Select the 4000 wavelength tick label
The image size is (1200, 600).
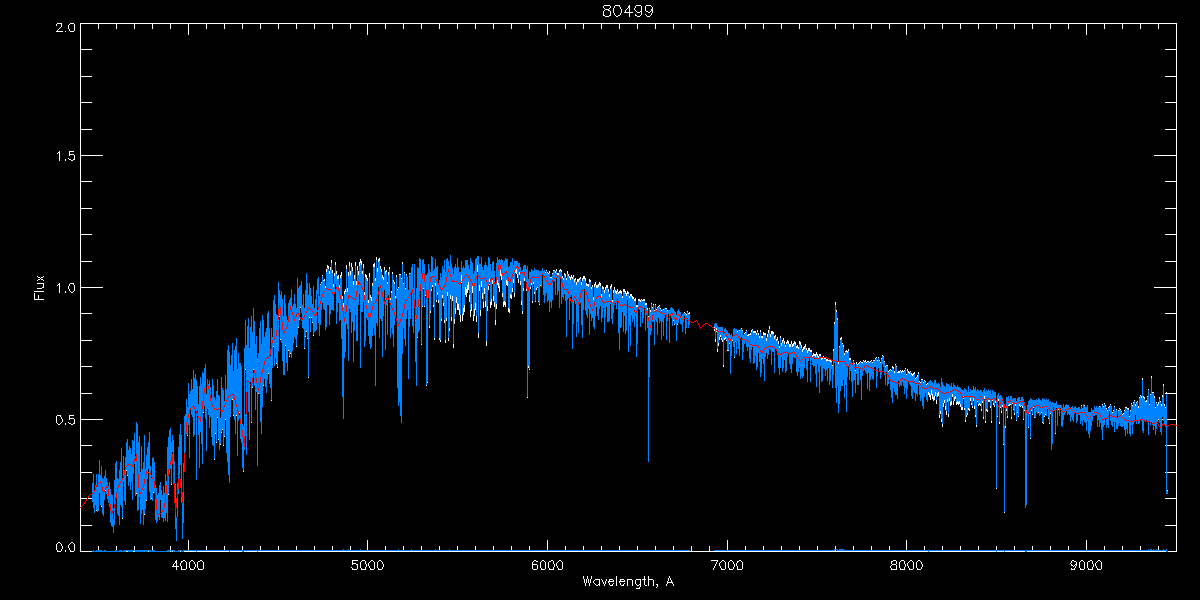click(188, 562)
